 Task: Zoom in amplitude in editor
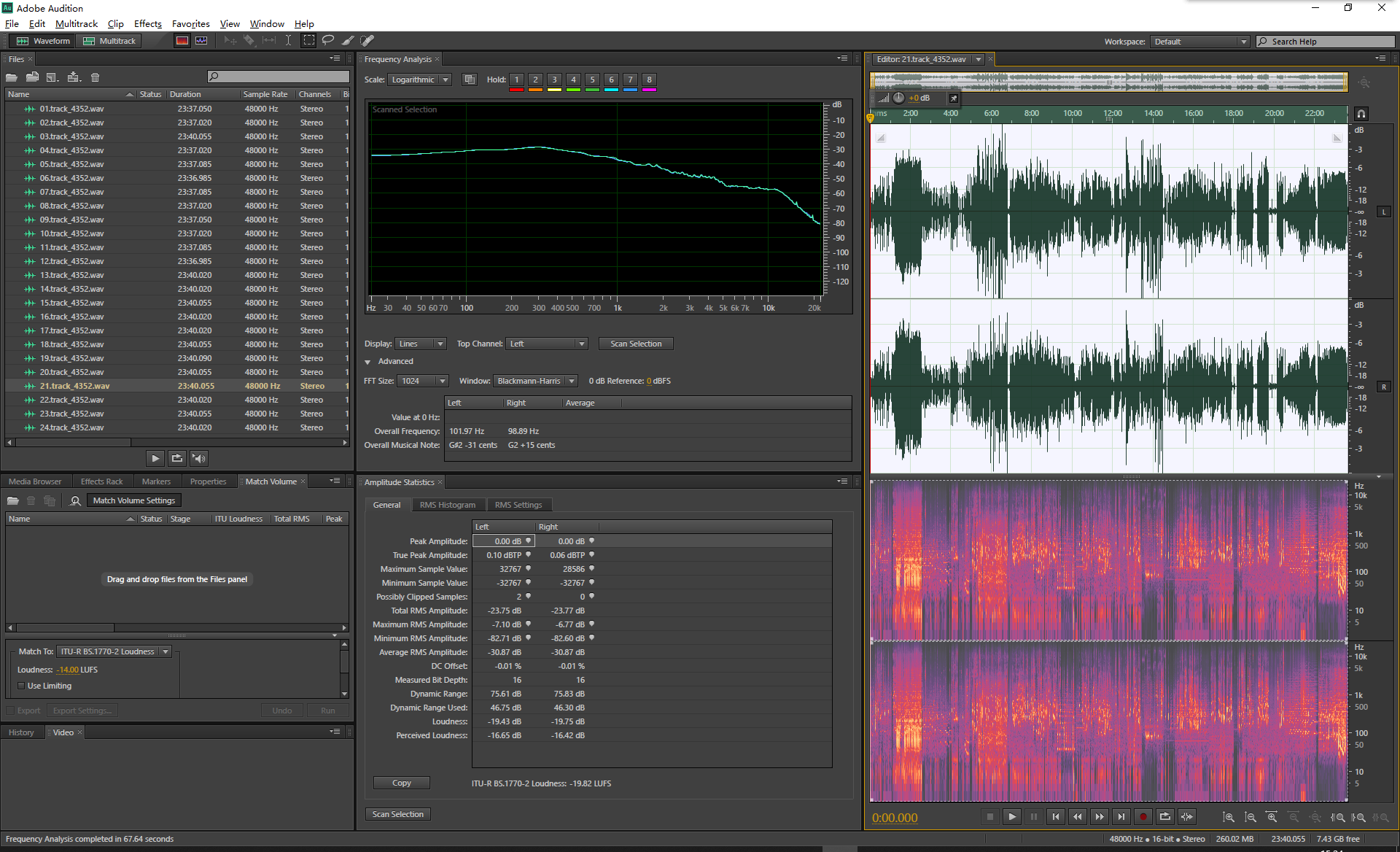pyautogui.click(x=1229, y=818)
